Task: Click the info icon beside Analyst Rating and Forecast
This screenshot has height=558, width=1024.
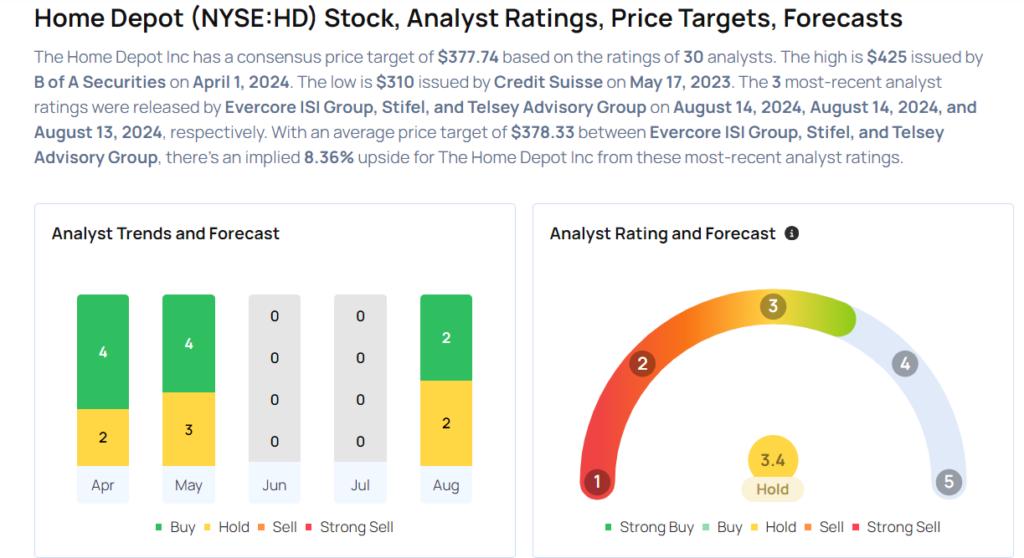Action: [792, 233]
